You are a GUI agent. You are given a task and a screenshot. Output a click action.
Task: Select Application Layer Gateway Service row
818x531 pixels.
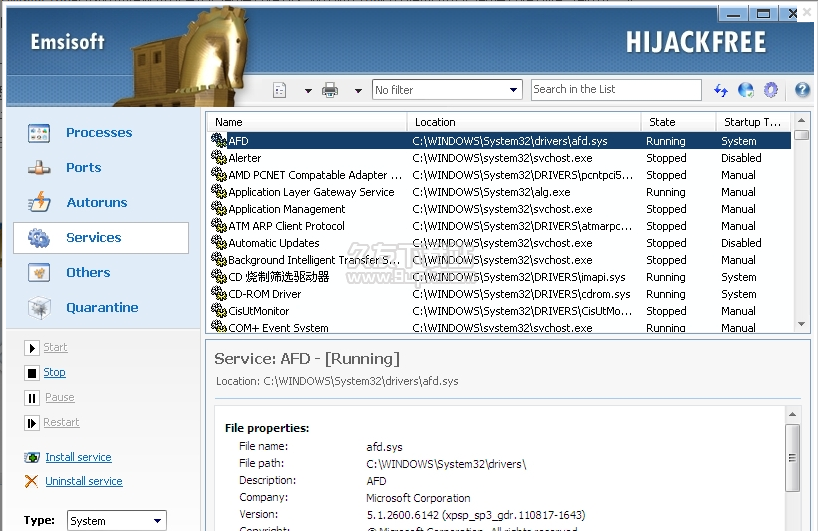(x=499, y=192)
